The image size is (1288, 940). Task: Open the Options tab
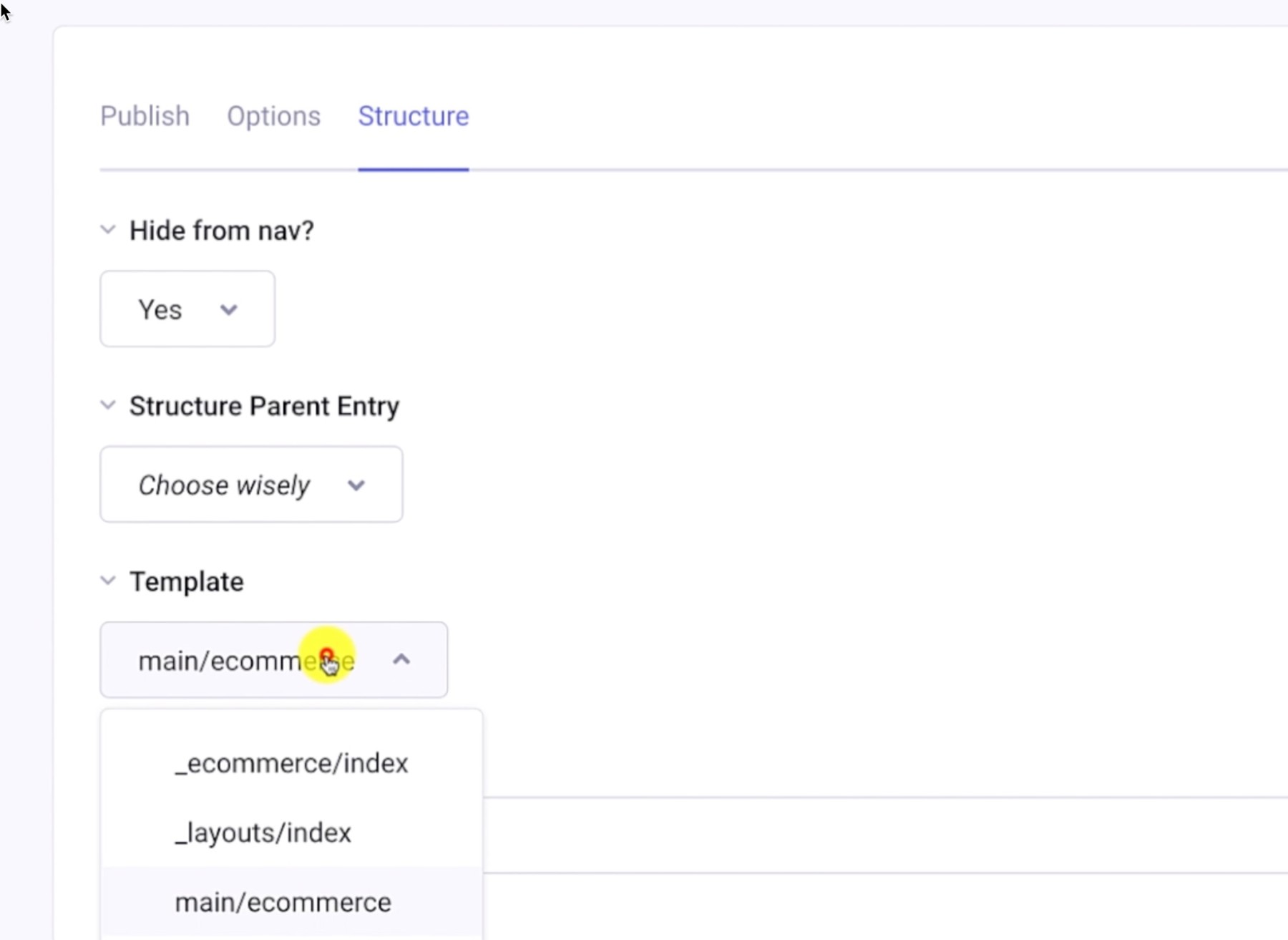click(273, 116)
